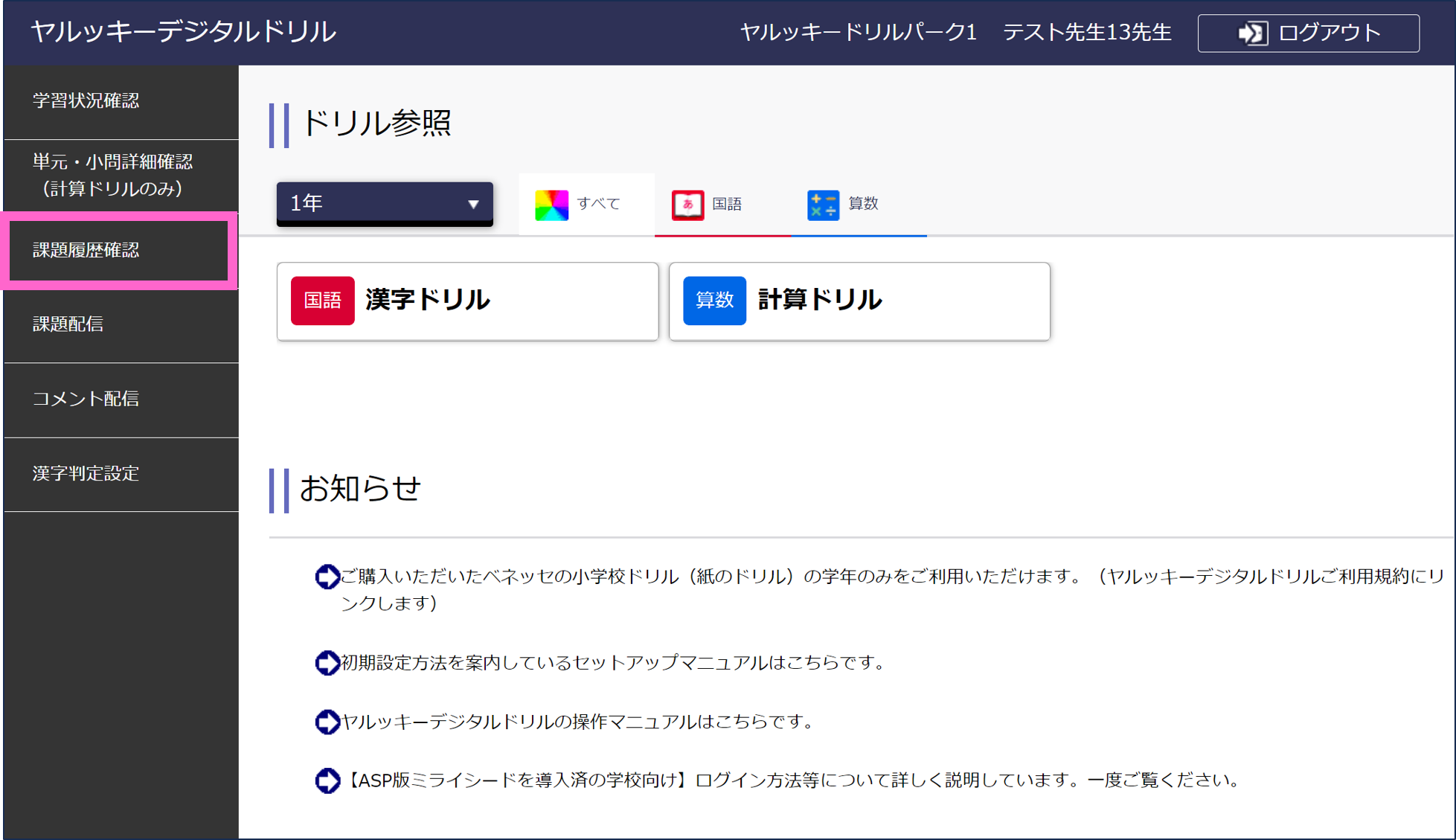
Task: Click the arrow icon beside ASP版ミライシード notice
Action: point(326,780)
